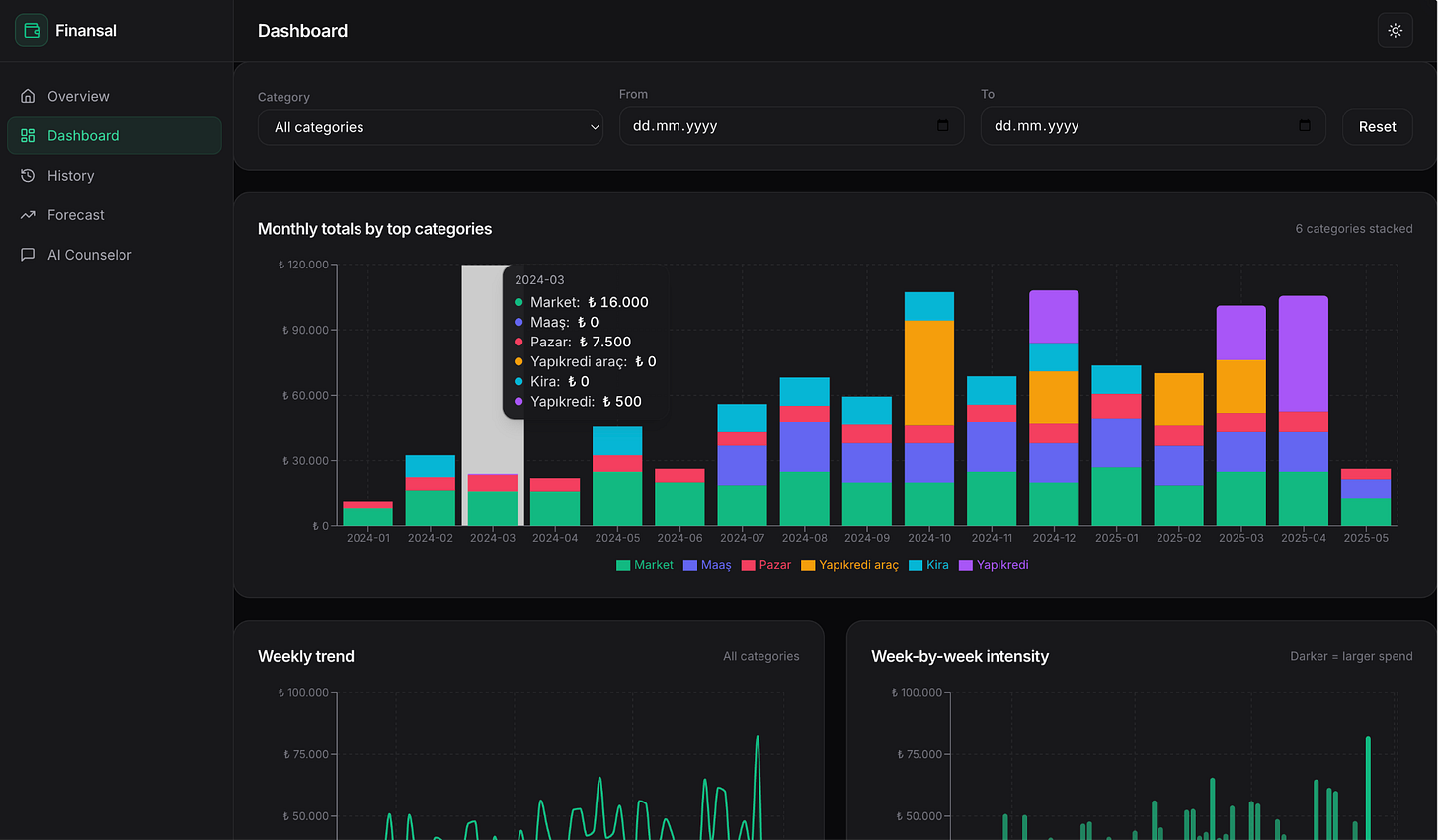Click the 2025-05 stacked bar

tap(1366, 497)
